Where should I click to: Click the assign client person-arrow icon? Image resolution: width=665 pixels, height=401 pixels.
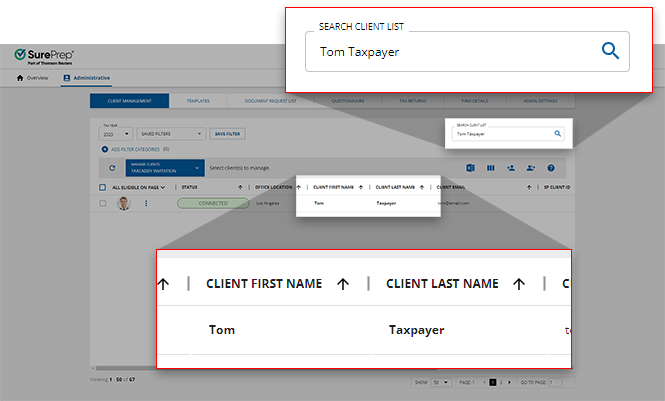click(531, 168)
